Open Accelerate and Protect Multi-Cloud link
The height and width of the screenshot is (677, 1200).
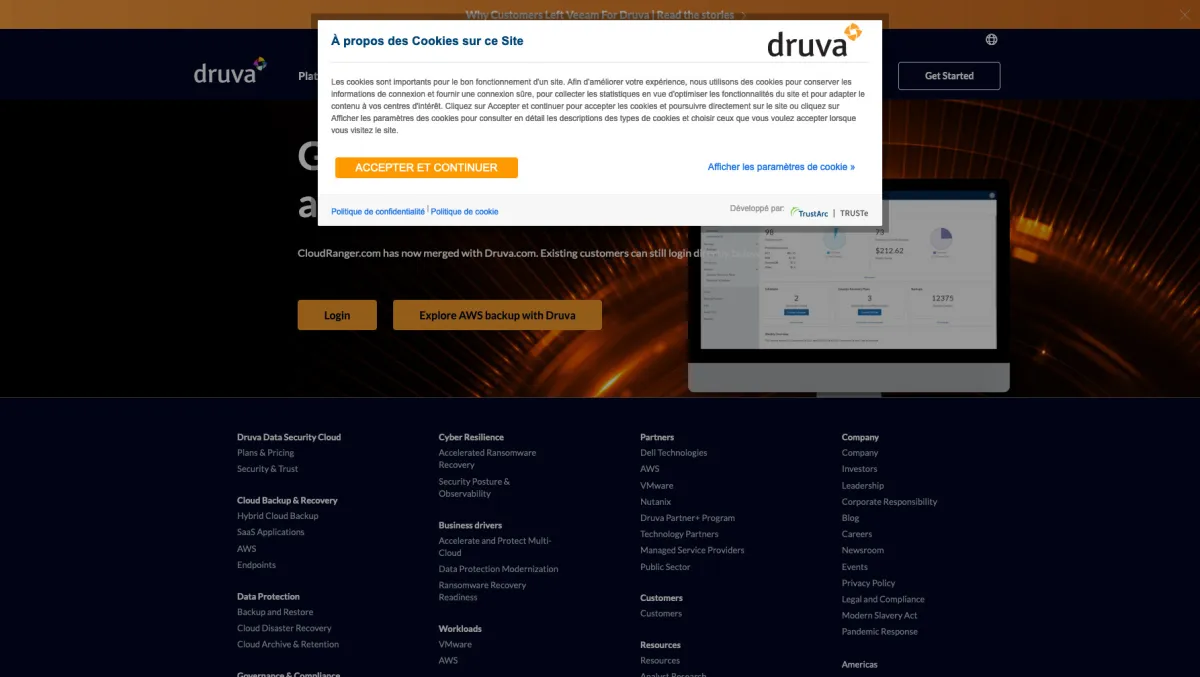495,546
